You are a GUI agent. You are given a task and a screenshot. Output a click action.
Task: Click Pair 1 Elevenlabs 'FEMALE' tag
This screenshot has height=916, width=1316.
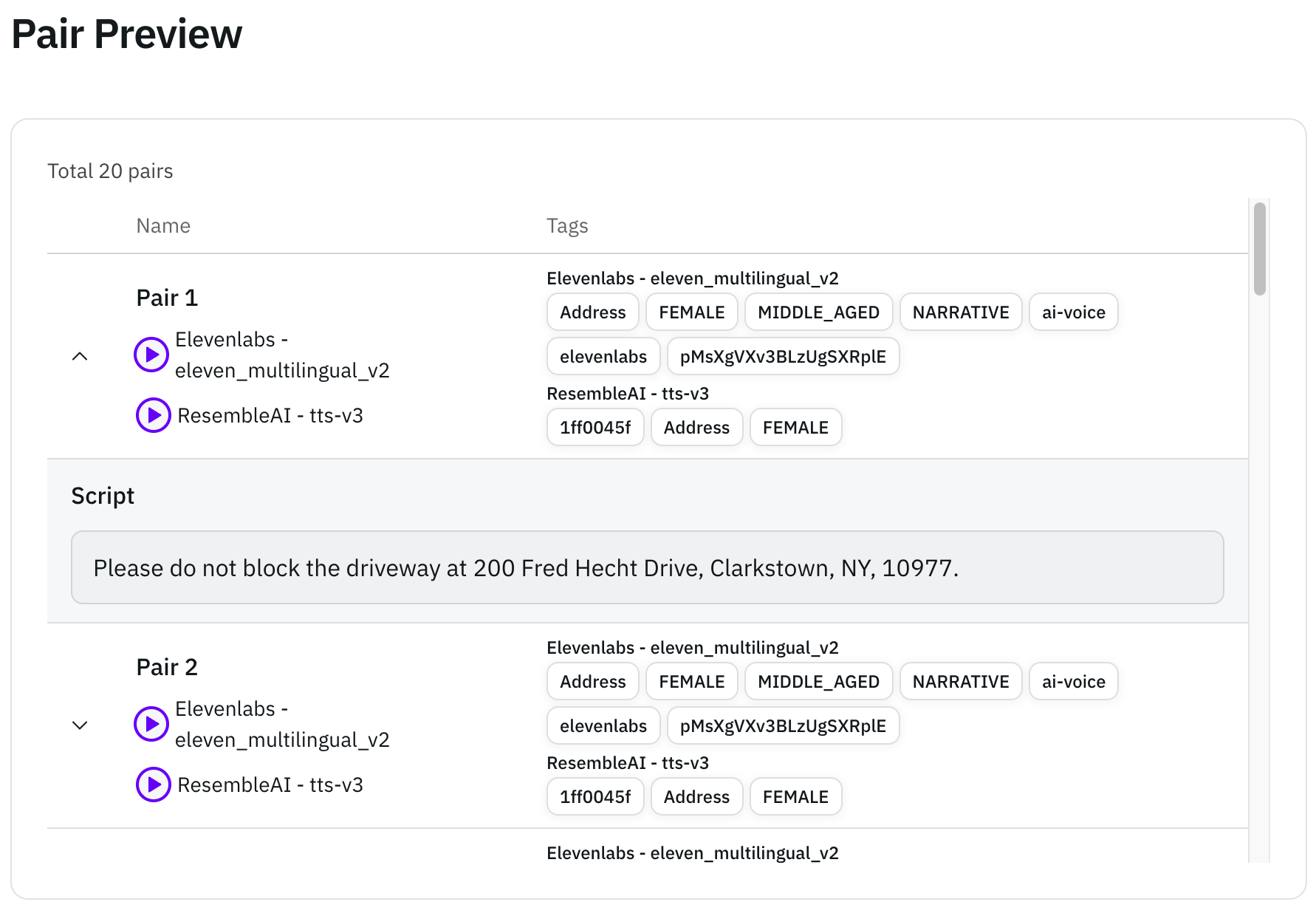[692, 312]
